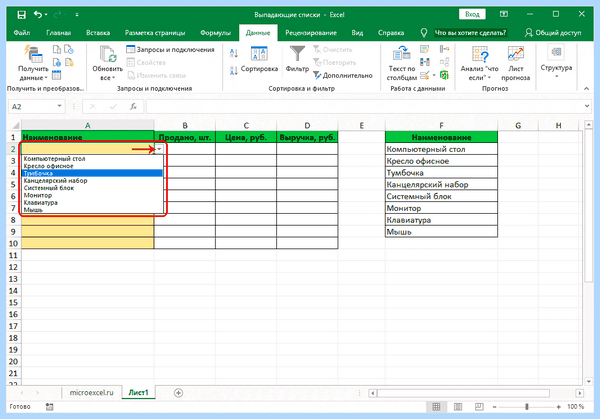Open Page Layout (Разметка страницы) tab

pyautogui.click(x=155, y=33)
